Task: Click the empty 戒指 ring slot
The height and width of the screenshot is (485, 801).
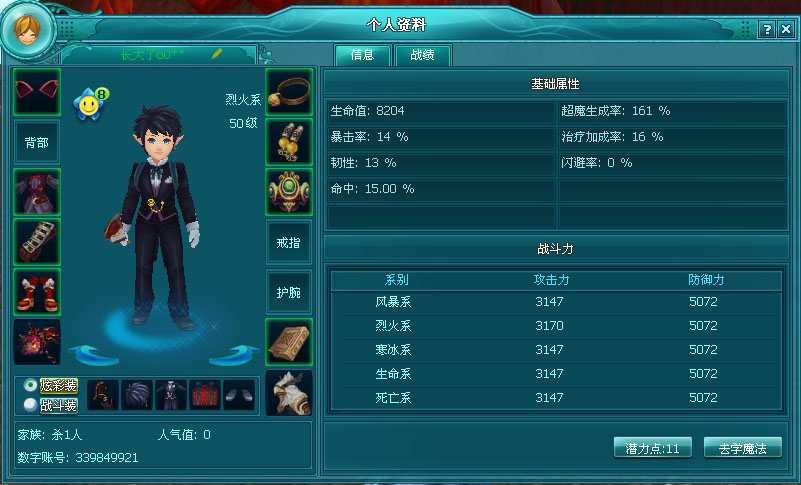Action: 289,242
